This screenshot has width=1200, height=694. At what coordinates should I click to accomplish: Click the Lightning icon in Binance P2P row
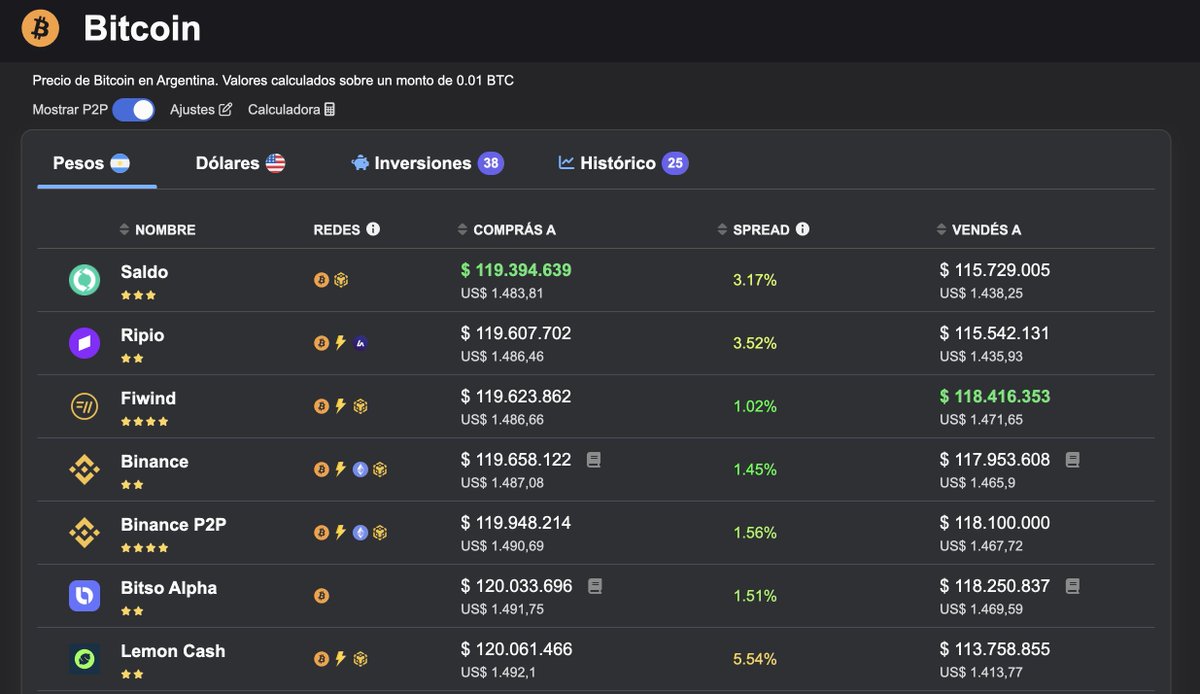coord(340,532)
